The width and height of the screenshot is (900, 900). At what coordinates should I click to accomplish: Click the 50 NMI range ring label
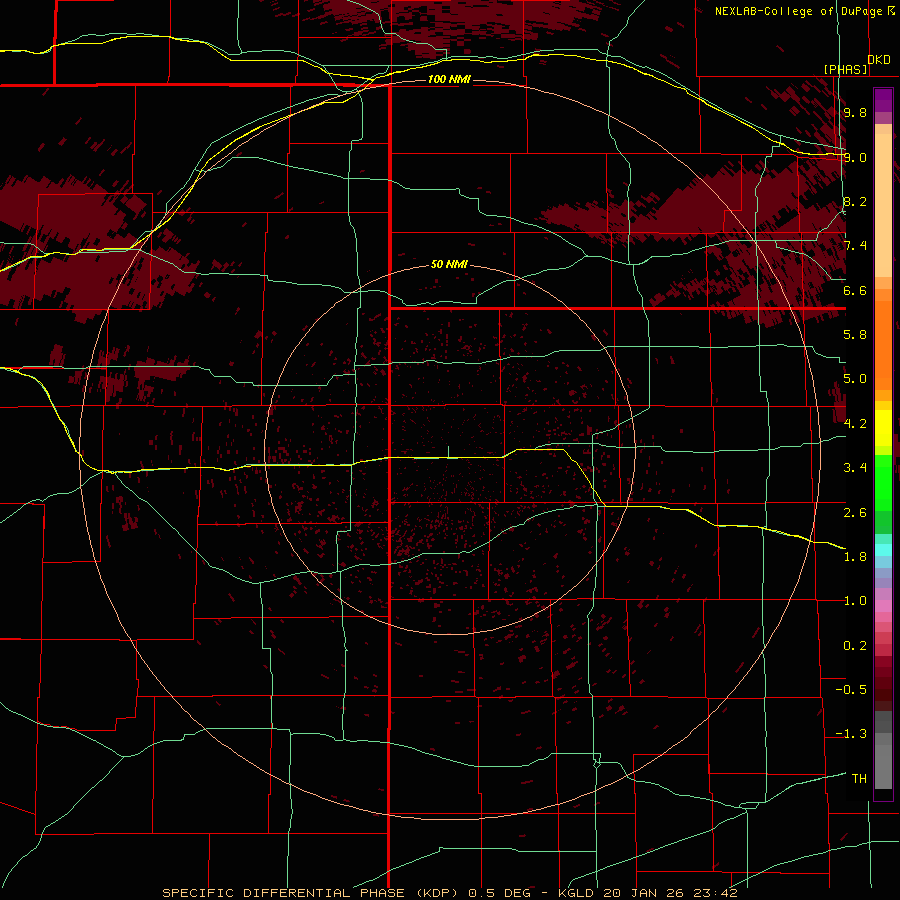[x=449, y=264]
